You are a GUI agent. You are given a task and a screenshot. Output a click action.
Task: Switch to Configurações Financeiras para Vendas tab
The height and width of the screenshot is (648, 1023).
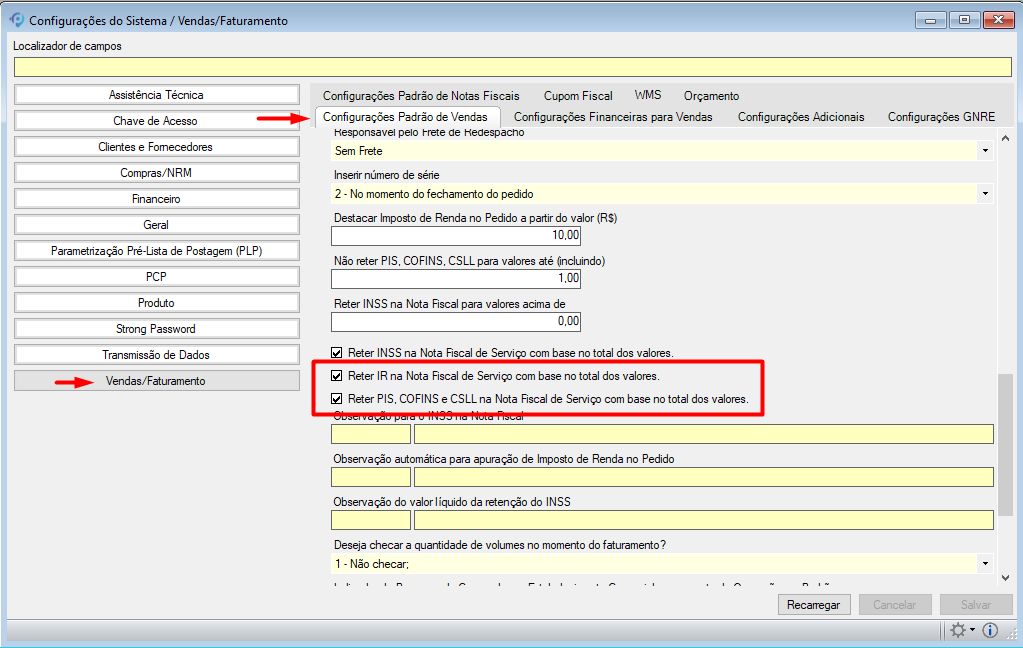[613, 117]
